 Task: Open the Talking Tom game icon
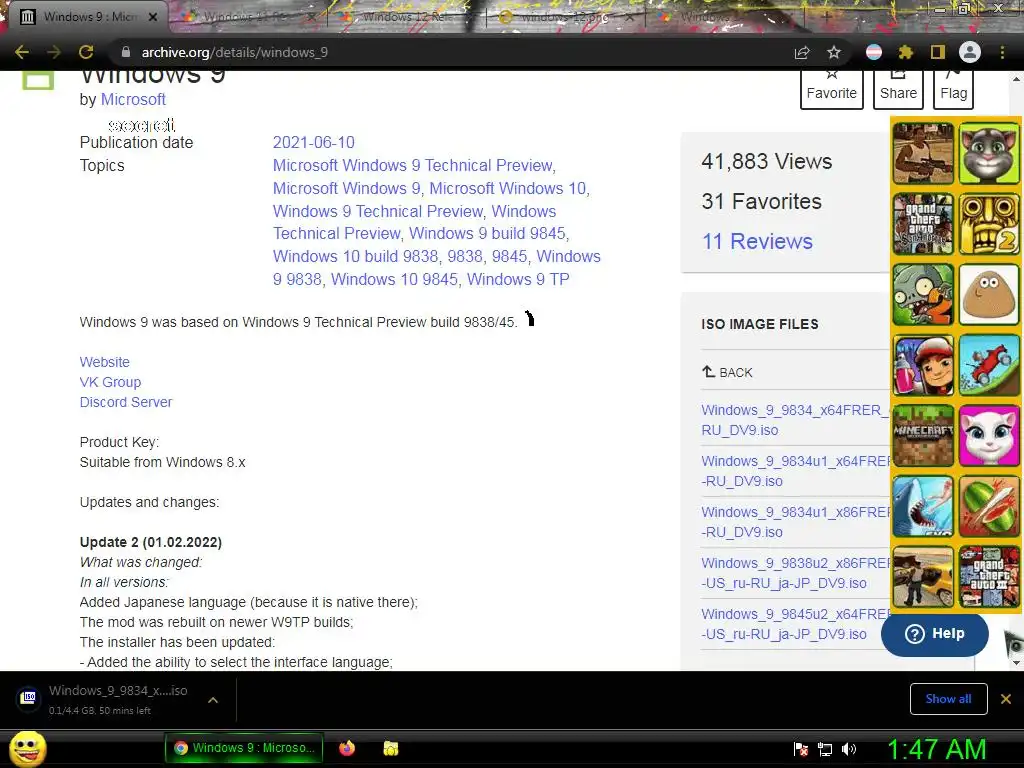pyautogui.click(x=989, y=153)
